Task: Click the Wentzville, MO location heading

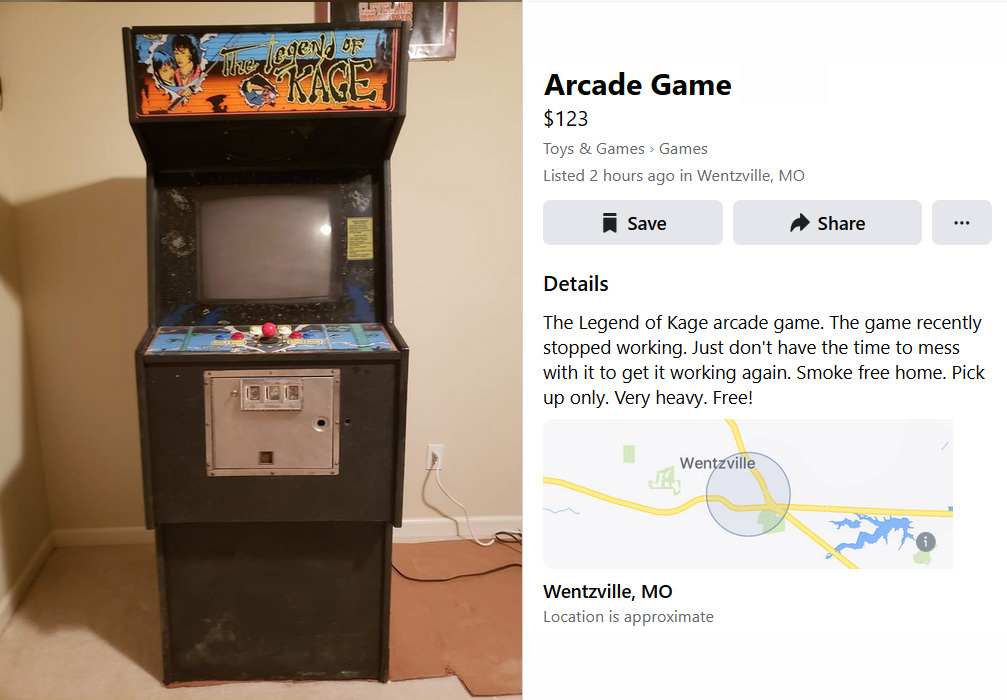Action: click(608, 591)
